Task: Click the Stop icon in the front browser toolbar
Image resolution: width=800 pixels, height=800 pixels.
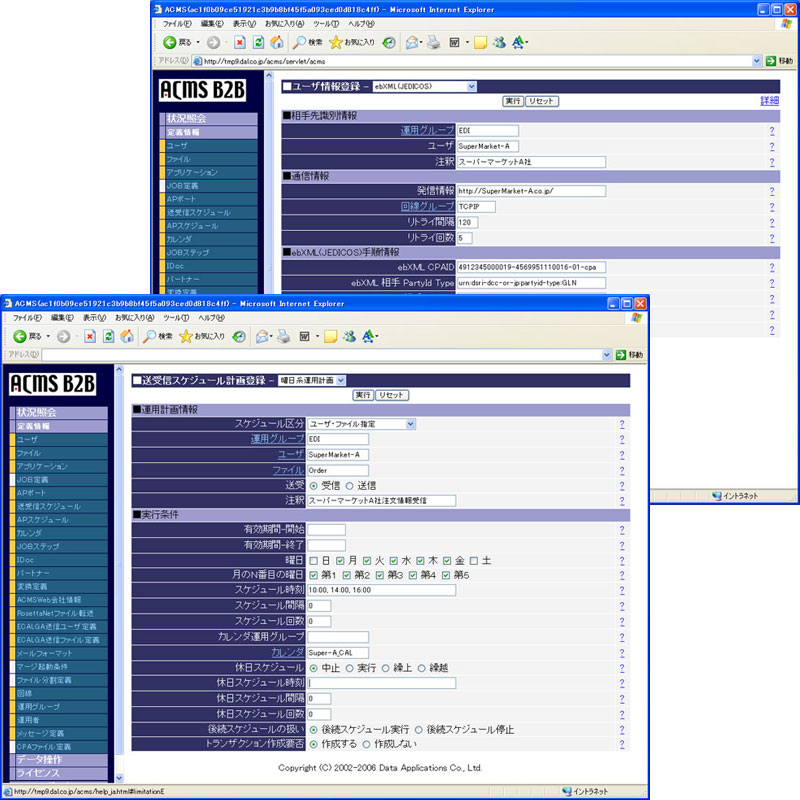Action: coord(89,336)
